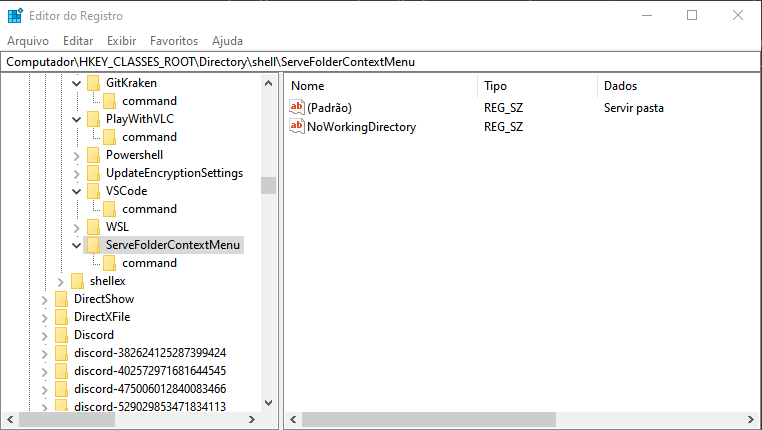Click the tree pane scroll up arrow
Viewport: 762px width, 430px height.
(x=268, y=83)
